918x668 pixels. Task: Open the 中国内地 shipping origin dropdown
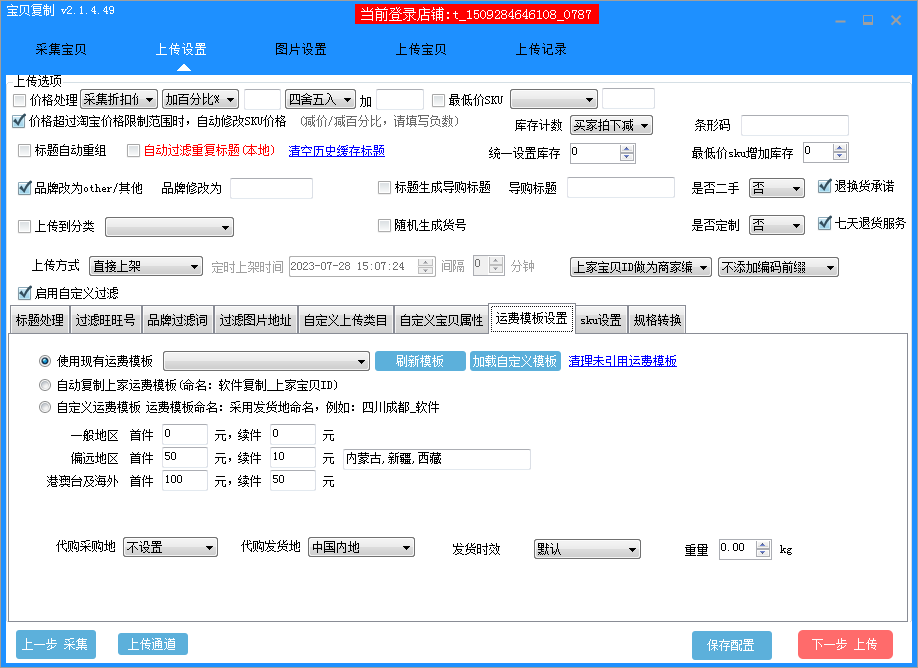pyautogui.click(x=360, y=547)
